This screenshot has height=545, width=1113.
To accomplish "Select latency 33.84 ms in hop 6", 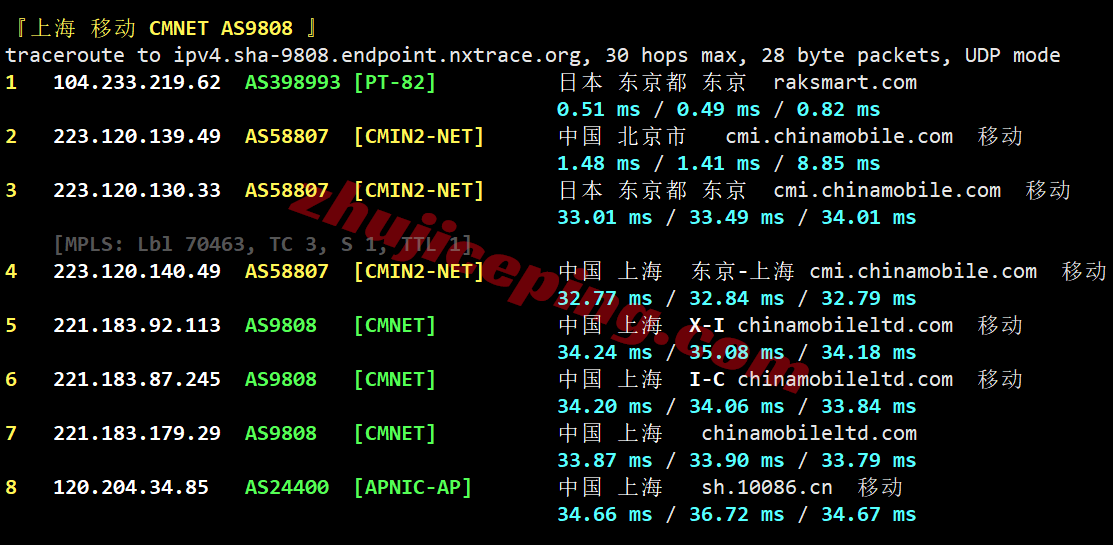I will [869, 406].
